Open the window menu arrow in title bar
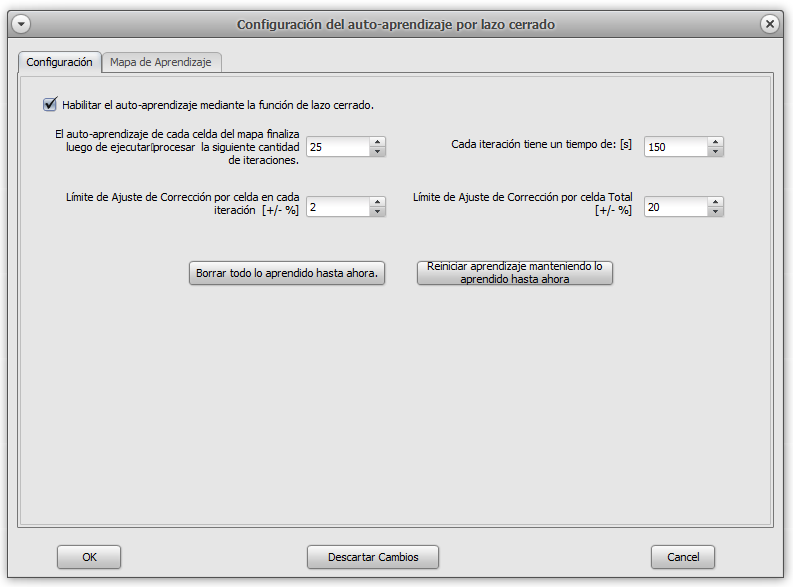 click(x=21, y=24)
